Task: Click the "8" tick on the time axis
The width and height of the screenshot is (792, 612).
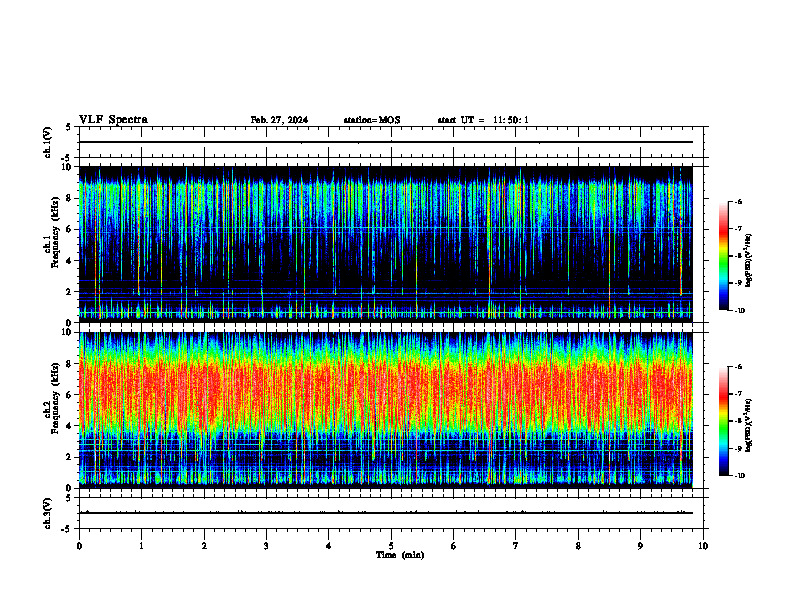Action: [x=578, y=546]
